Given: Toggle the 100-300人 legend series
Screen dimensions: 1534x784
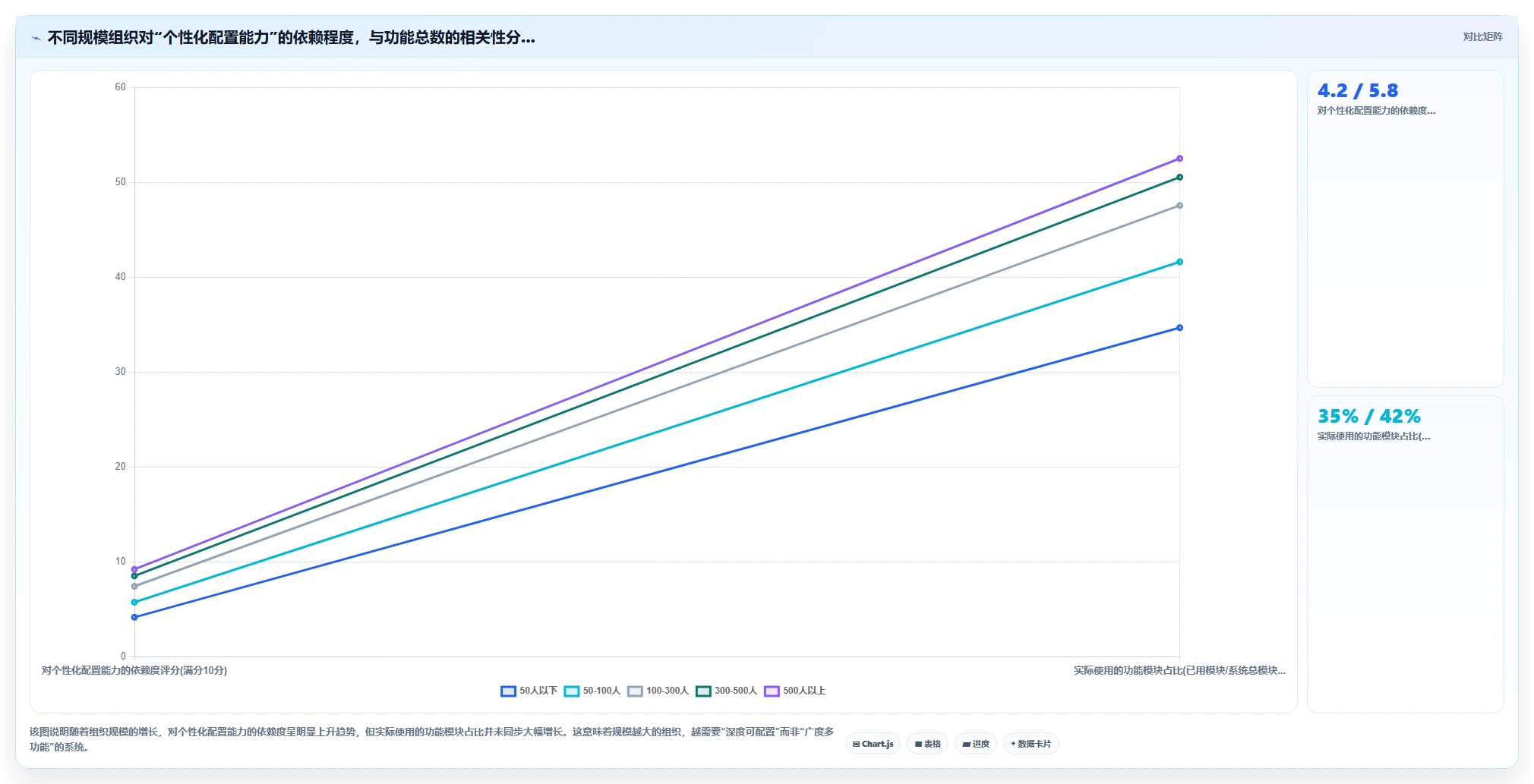Looking at the screenshot, I should coord(658,691).
